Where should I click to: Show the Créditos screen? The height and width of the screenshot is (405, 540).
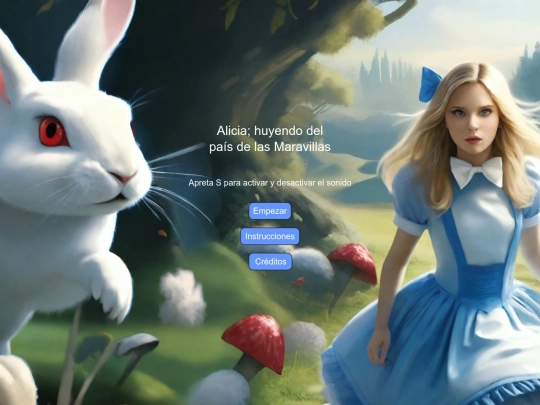click(x=270, y=262)
